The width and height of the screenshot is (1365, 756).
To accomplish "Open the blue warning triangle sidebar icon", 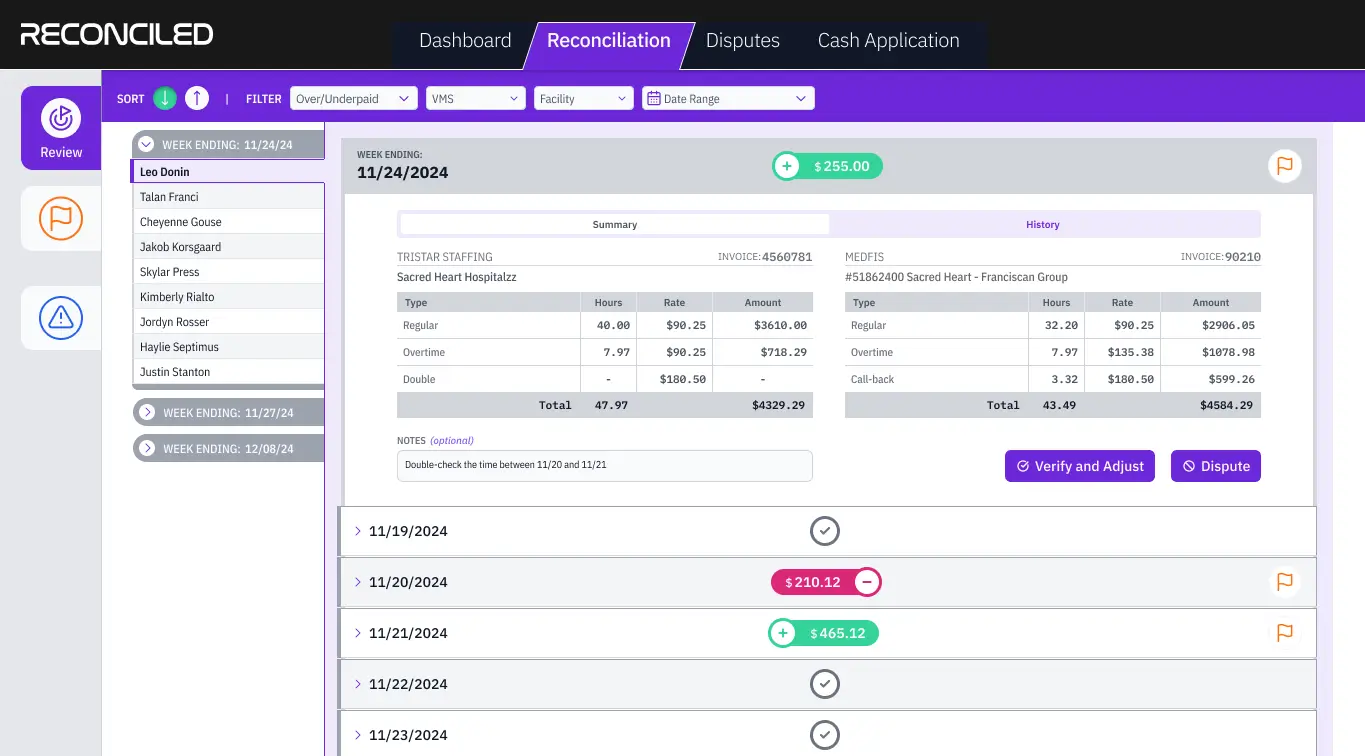I will pyautogui.click(x=61, y=318).
